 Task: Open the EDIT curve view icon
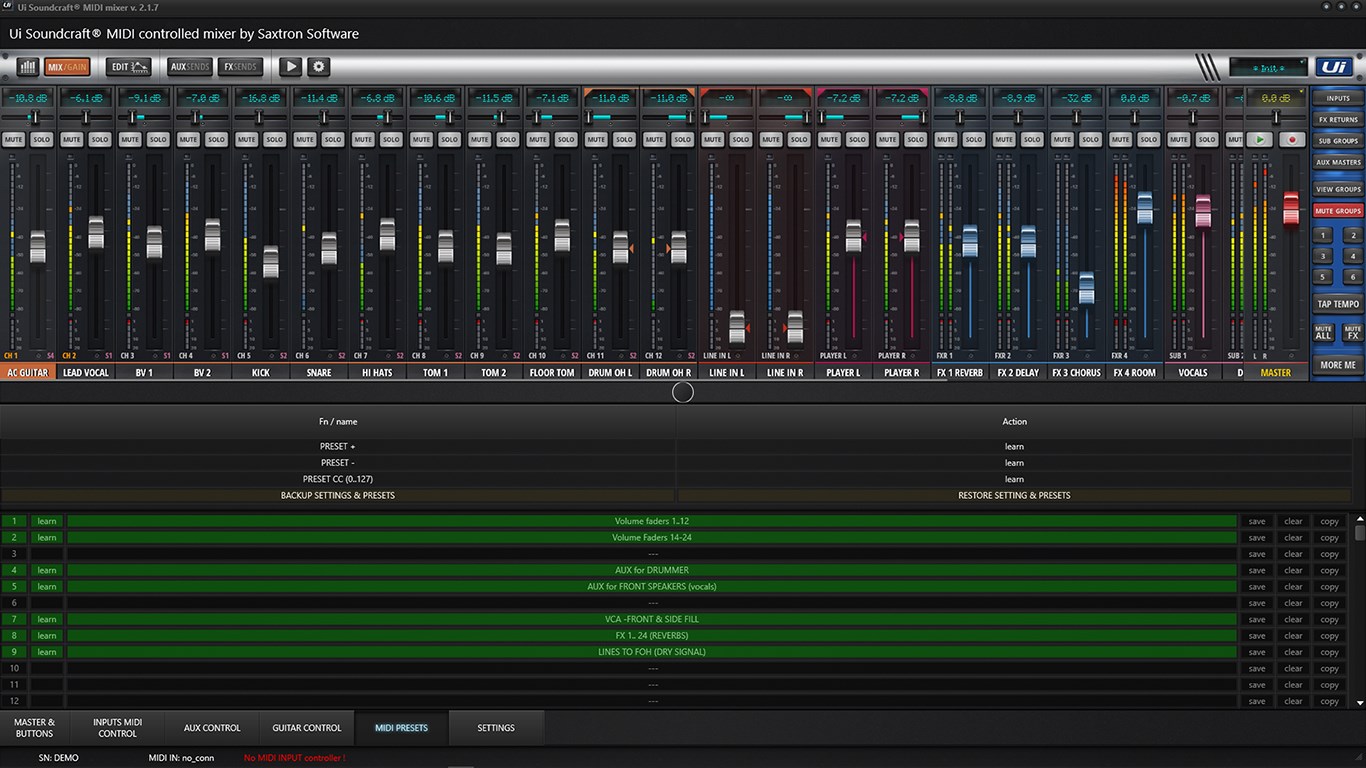coord(126,66)
